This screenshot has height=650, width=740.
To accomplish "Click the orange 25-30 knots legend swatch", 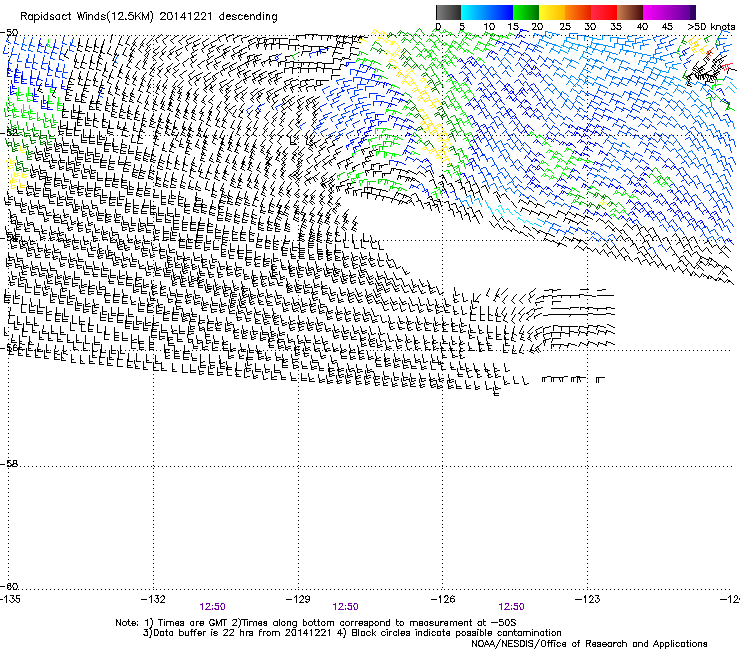I will (578, 12).
